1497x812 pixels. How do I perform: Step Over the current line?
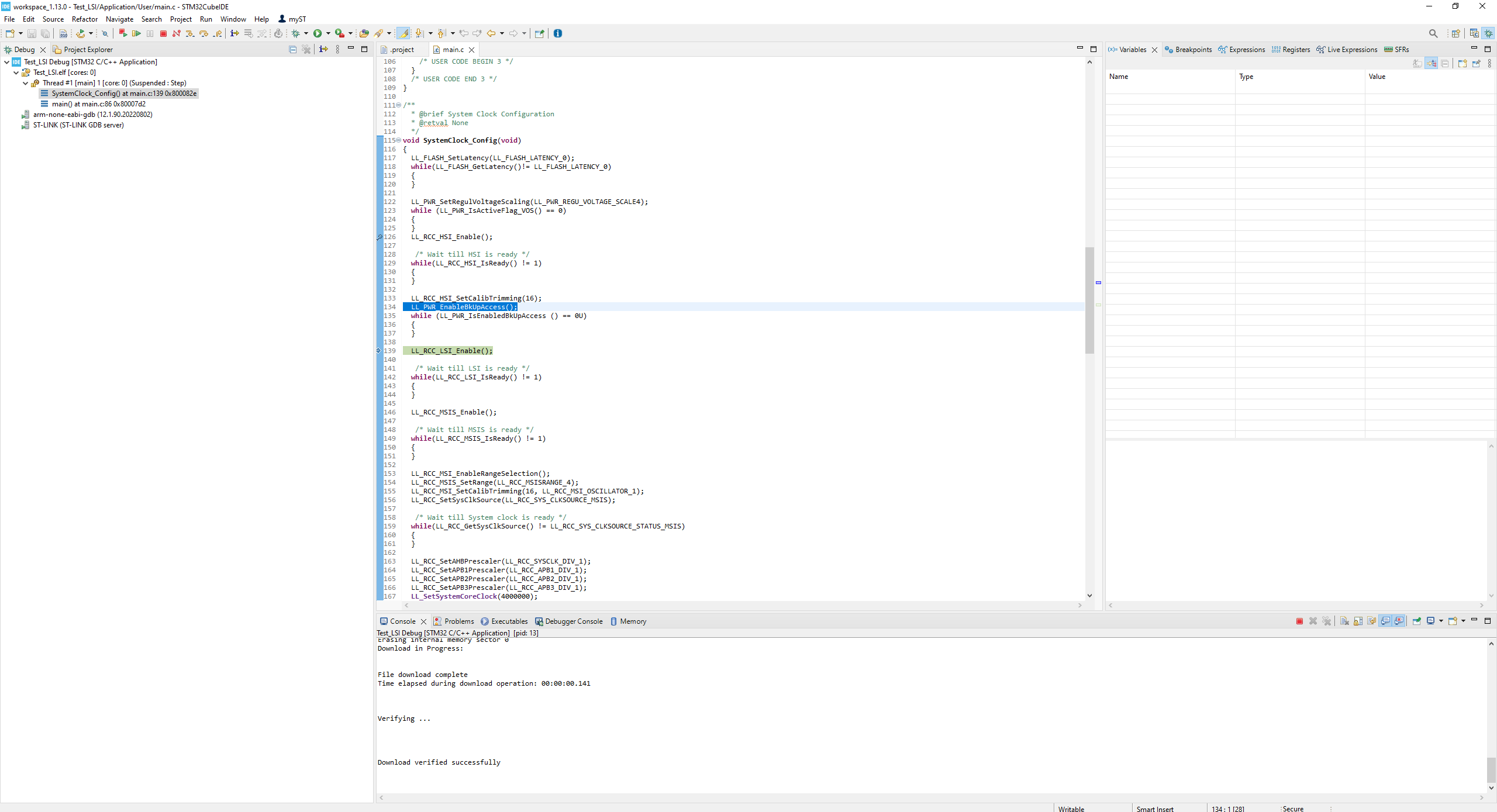[203, 33]
